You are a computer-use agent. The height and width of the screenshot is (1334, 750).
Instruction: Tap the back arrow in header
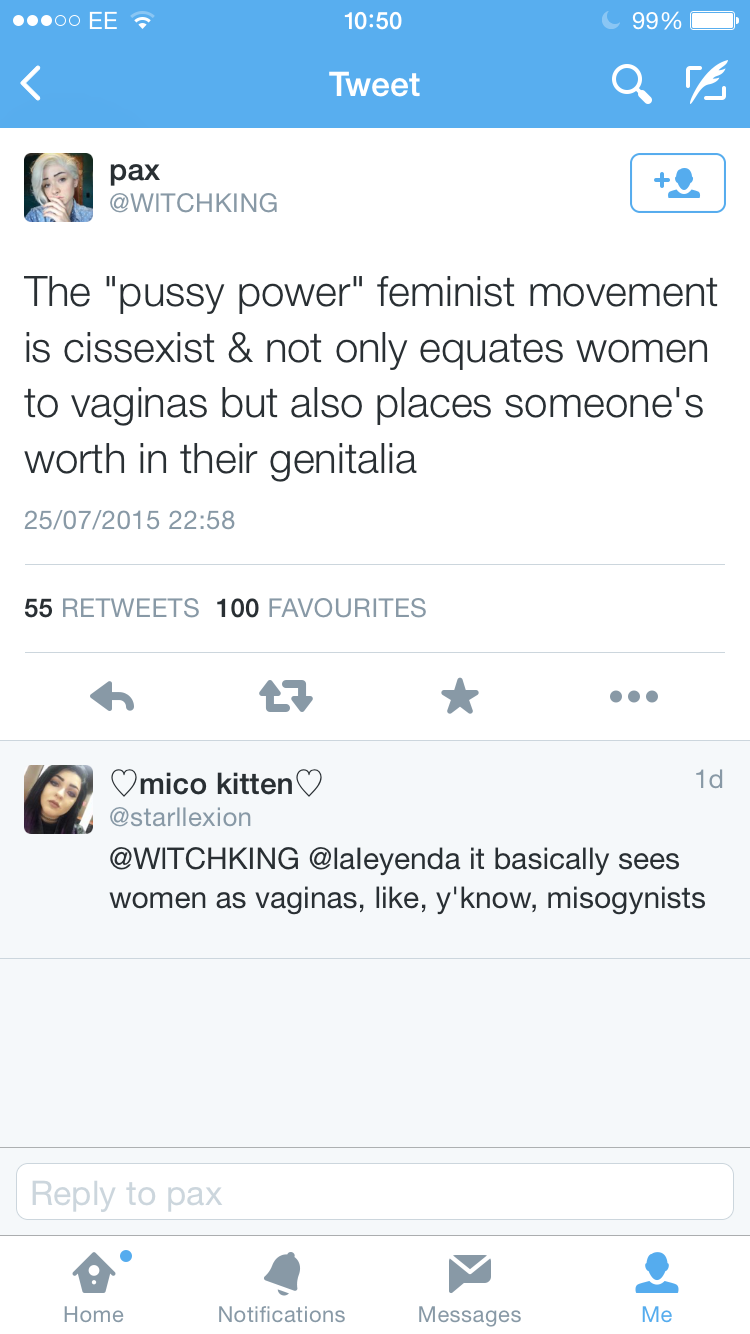point(32,84)
